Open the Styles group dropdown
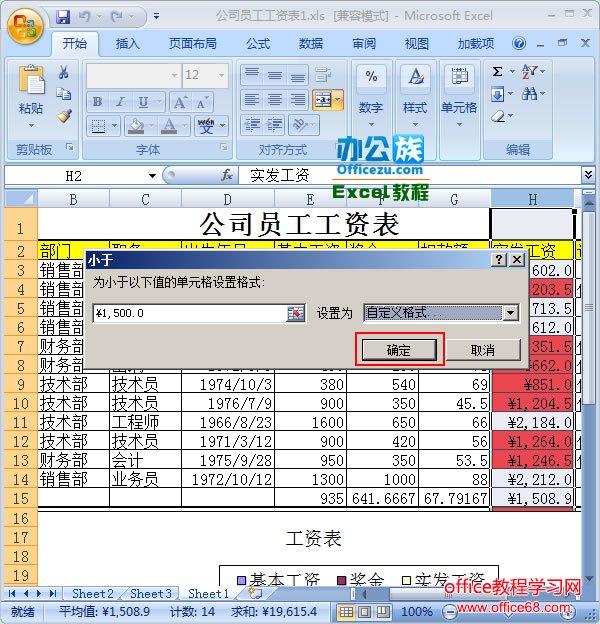 pos(415,96)
